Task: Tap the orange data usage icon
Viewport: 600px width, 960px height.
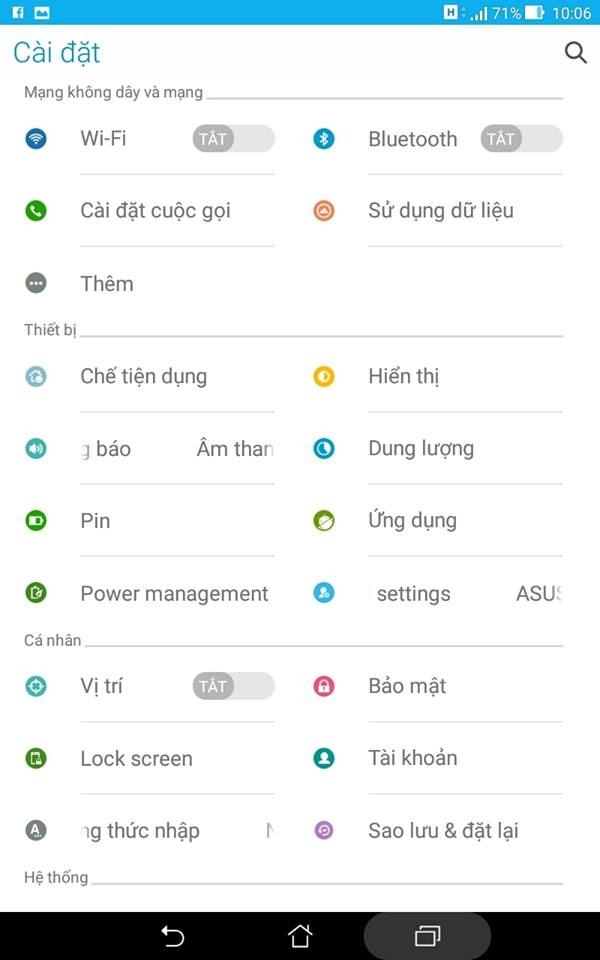Action: (x=324, y=211)
